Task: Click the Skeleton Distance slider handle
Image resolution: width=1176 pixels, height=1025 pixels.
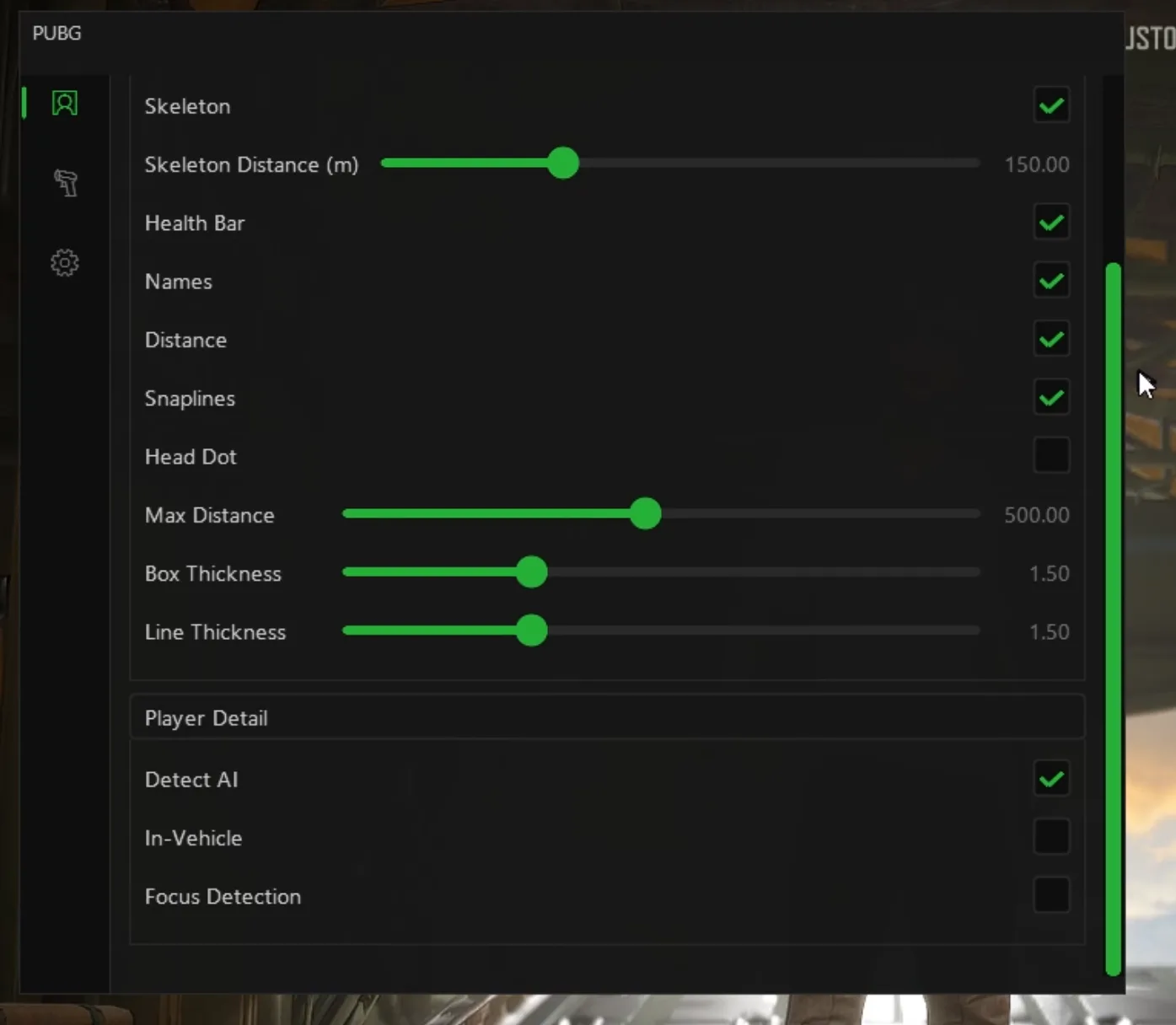Action: (563, 163)
